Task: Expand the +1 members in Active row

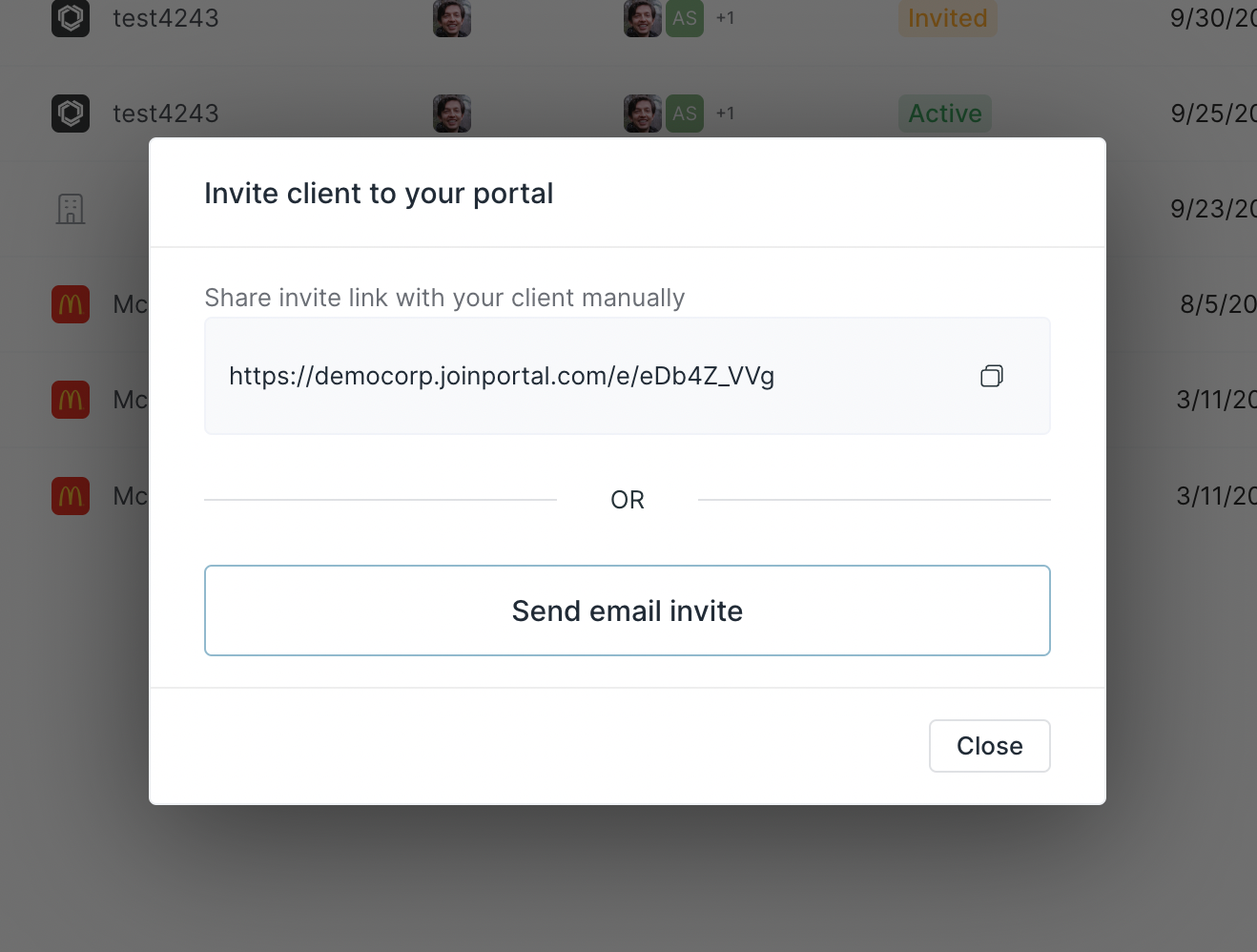Action: coord(726,114)
